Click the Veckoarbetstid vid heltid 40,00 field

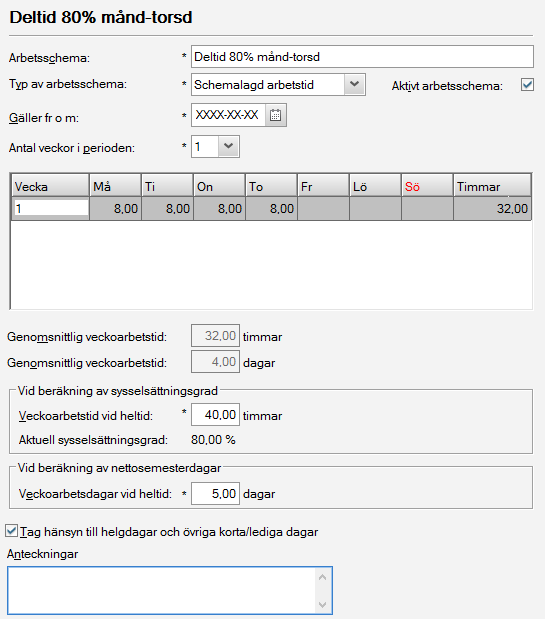pyautogui.click(x=215, y=415)
